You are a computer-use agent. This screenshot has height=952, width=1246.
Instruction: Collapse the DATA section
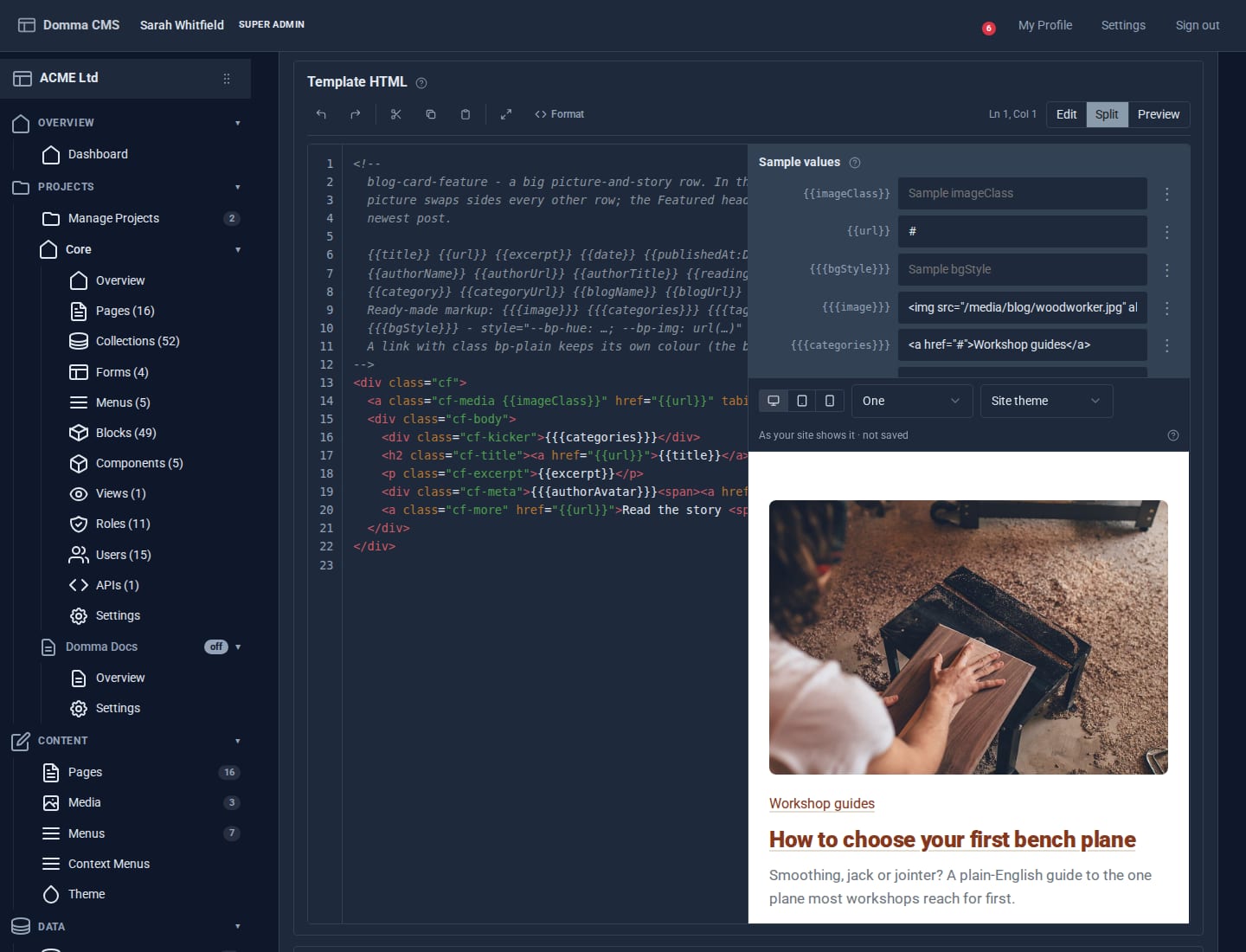[238, 927]
